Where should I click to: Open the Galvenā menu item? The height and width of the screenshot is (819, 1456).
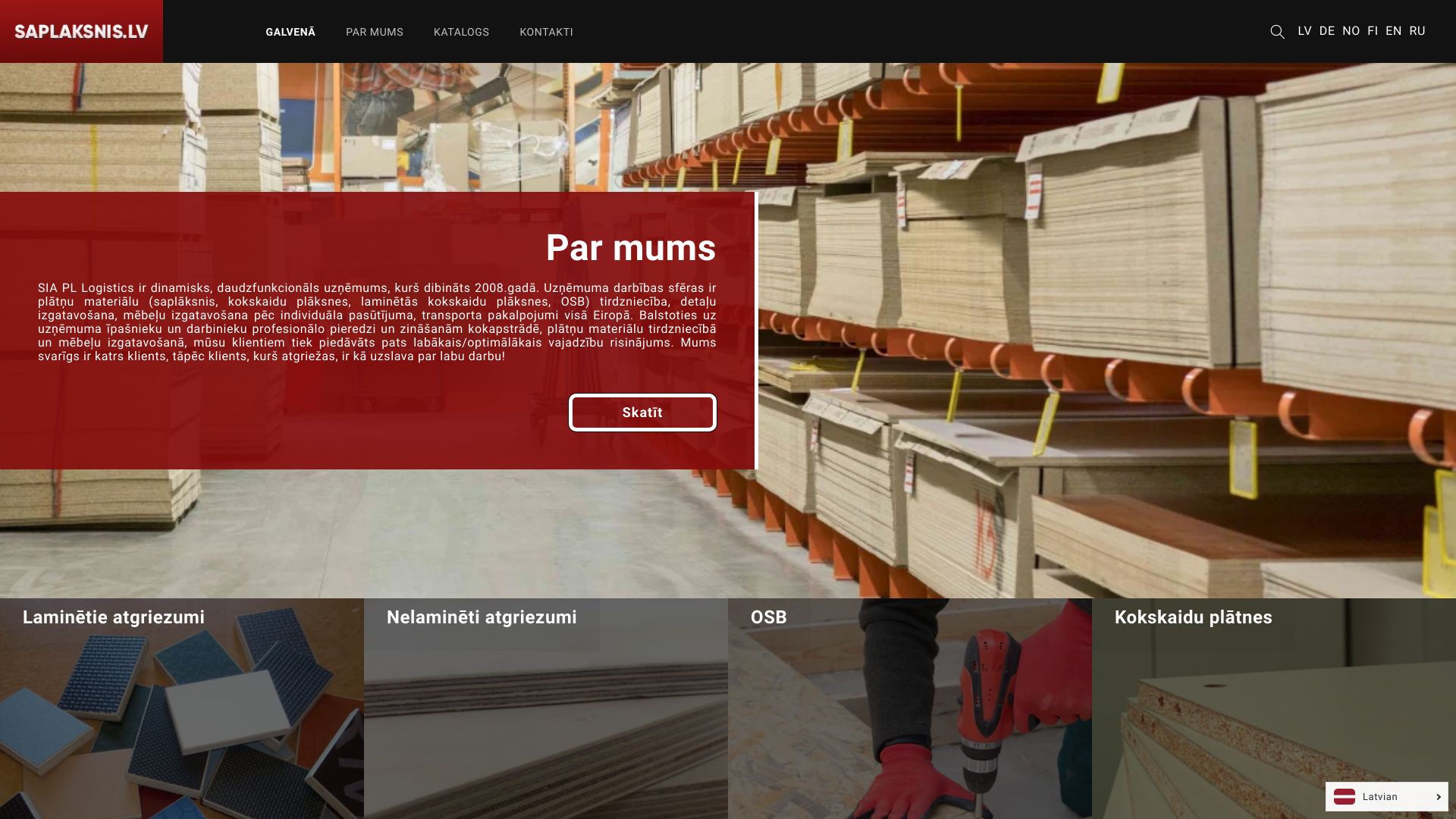click(290, 32)
